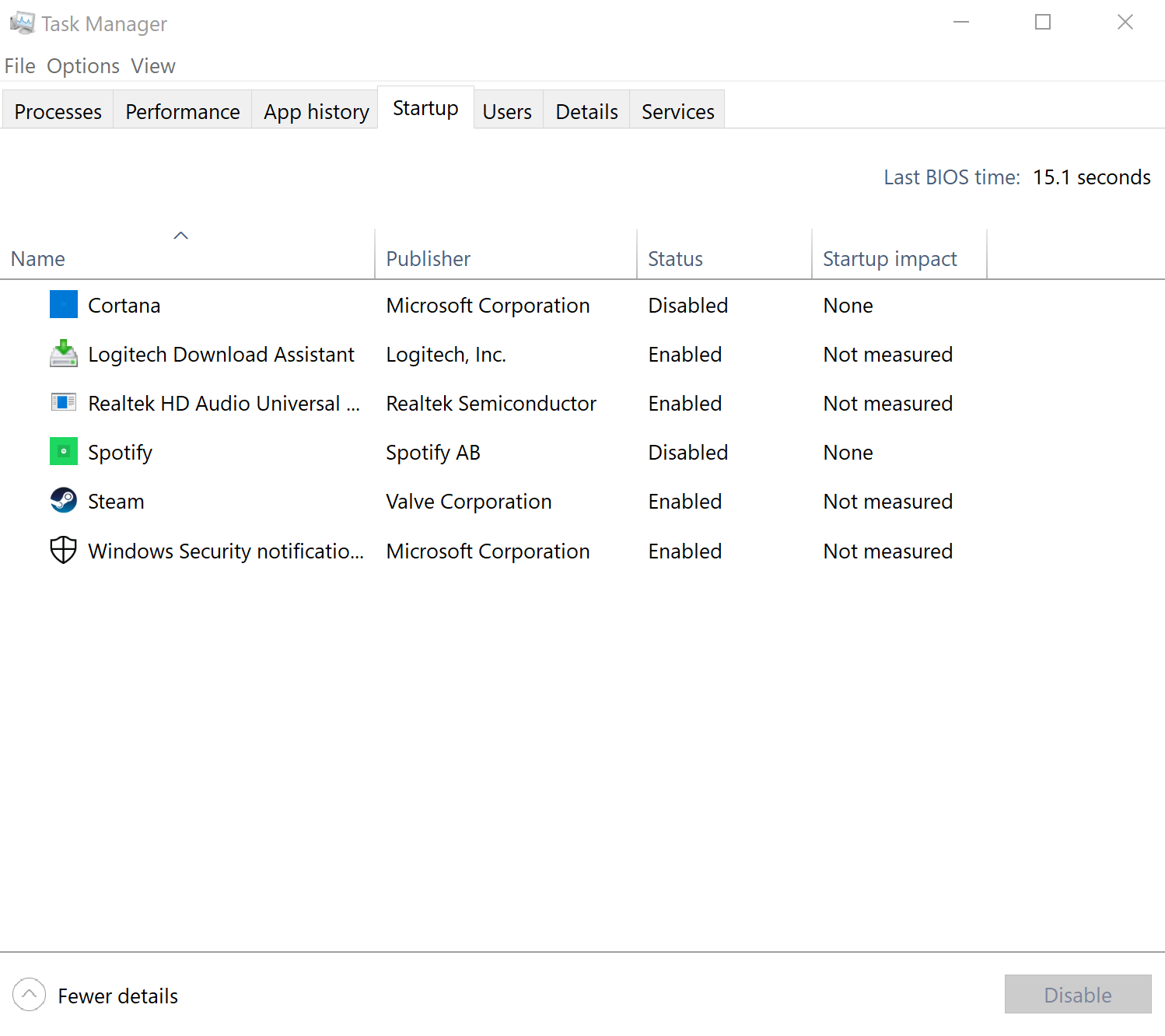Click Microsoft Corporation publisher in Windows Security row
1165x1036 pixels.
click(x=488, y=551)
